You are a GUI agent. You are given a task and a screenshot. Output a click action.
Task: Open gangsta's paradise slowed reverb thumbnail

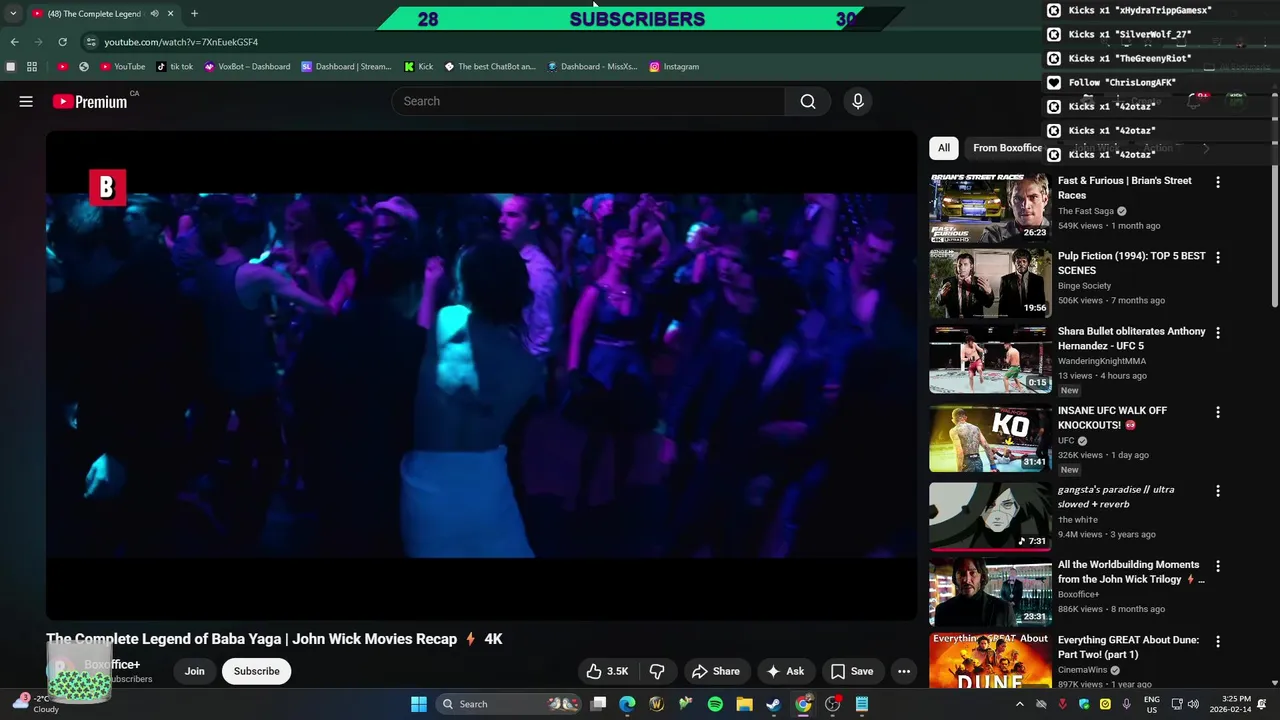coord(990,517)
